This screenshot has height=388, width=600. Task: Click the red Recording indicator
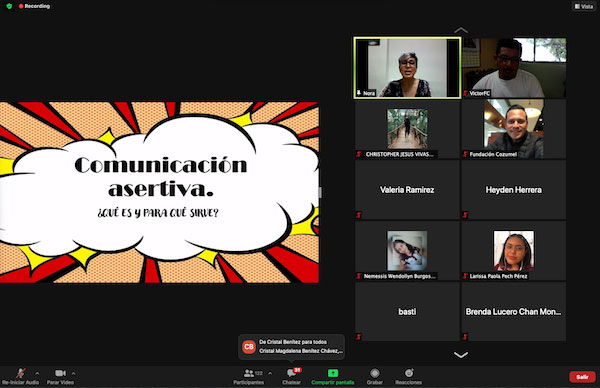(x=34, y=6)
